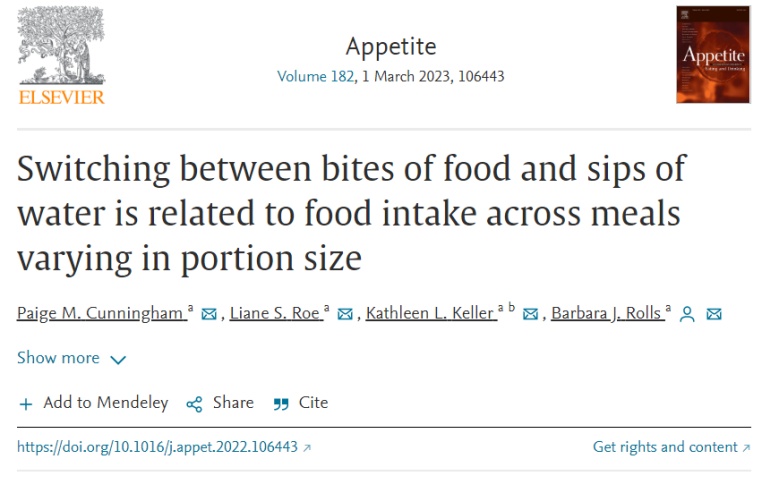Screen dimensions: 779x477
Task: Click the Cite quotation-mark icon
Action: pos(281,403)
